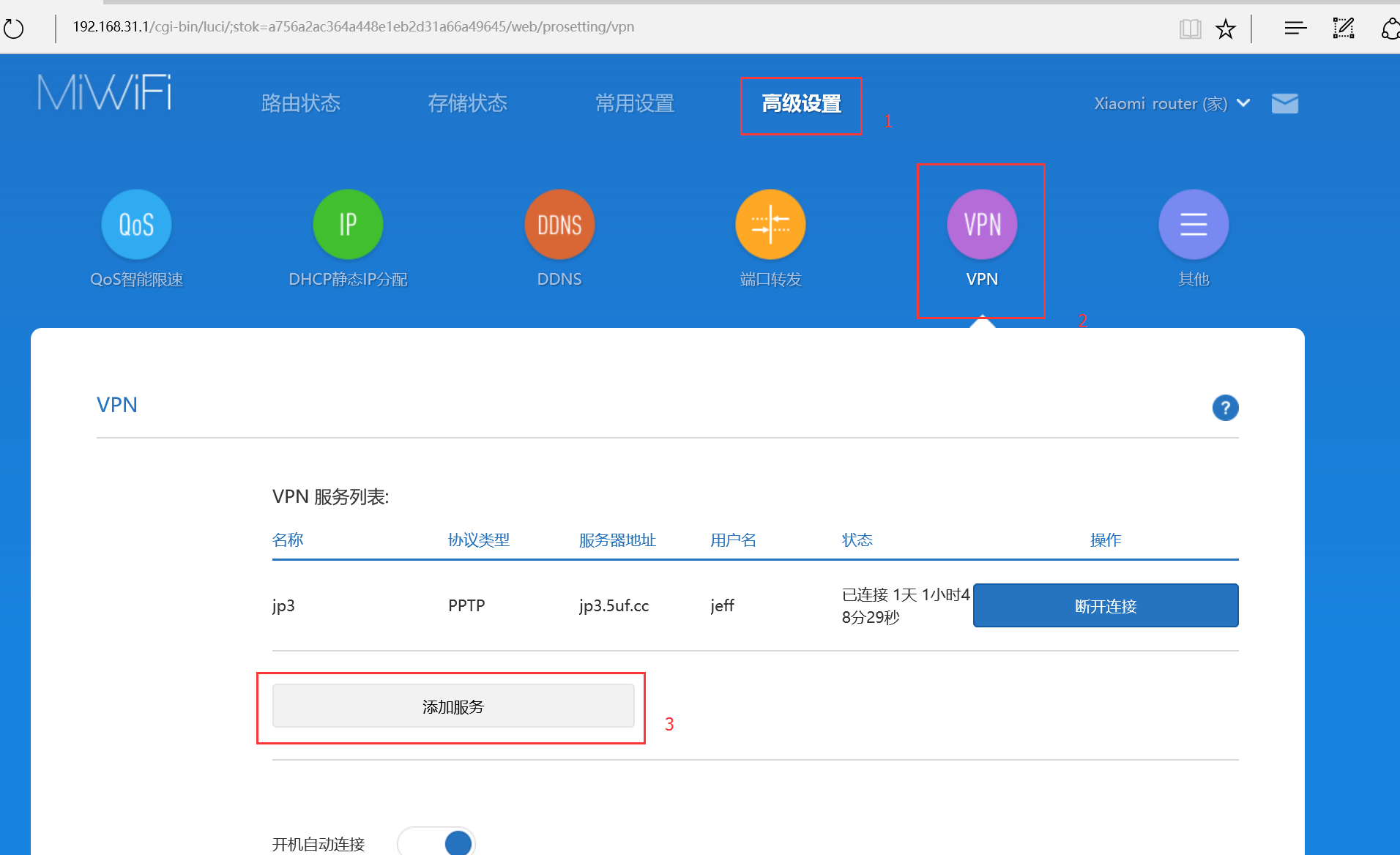1400x855 pixels.
Task: Open the 存储状态 tab
Action: point(467,103)
